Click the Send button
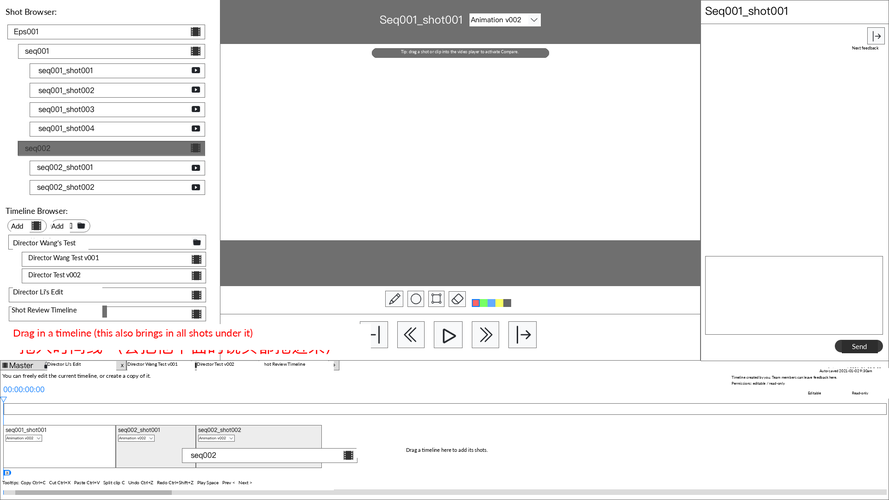This screenshot has width=889, height=500. 858,346
